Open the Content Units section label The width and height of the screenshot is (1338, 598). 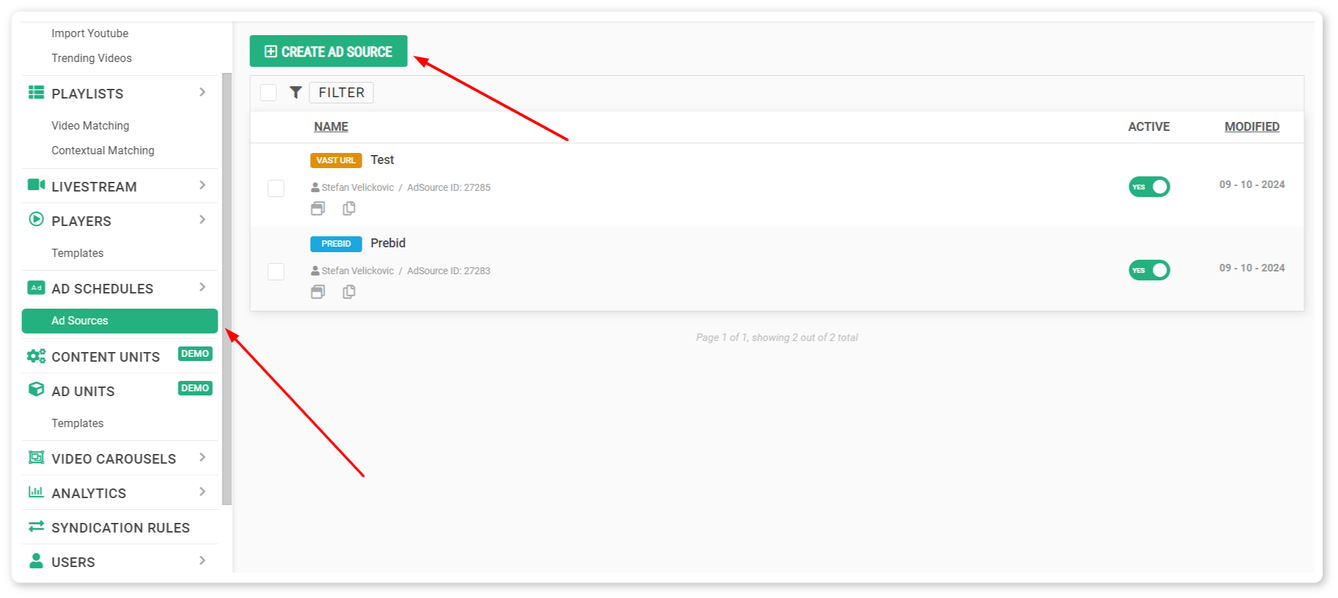(106, 357)
